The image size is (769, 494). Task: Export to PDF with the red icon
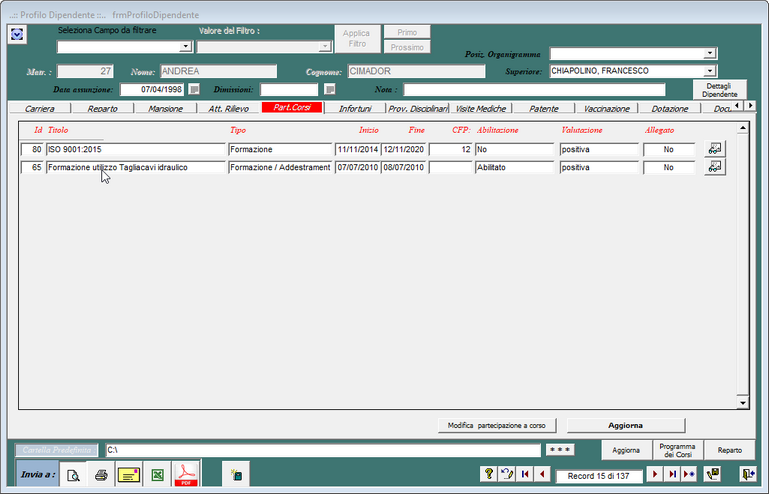click(x=186, y=474)
